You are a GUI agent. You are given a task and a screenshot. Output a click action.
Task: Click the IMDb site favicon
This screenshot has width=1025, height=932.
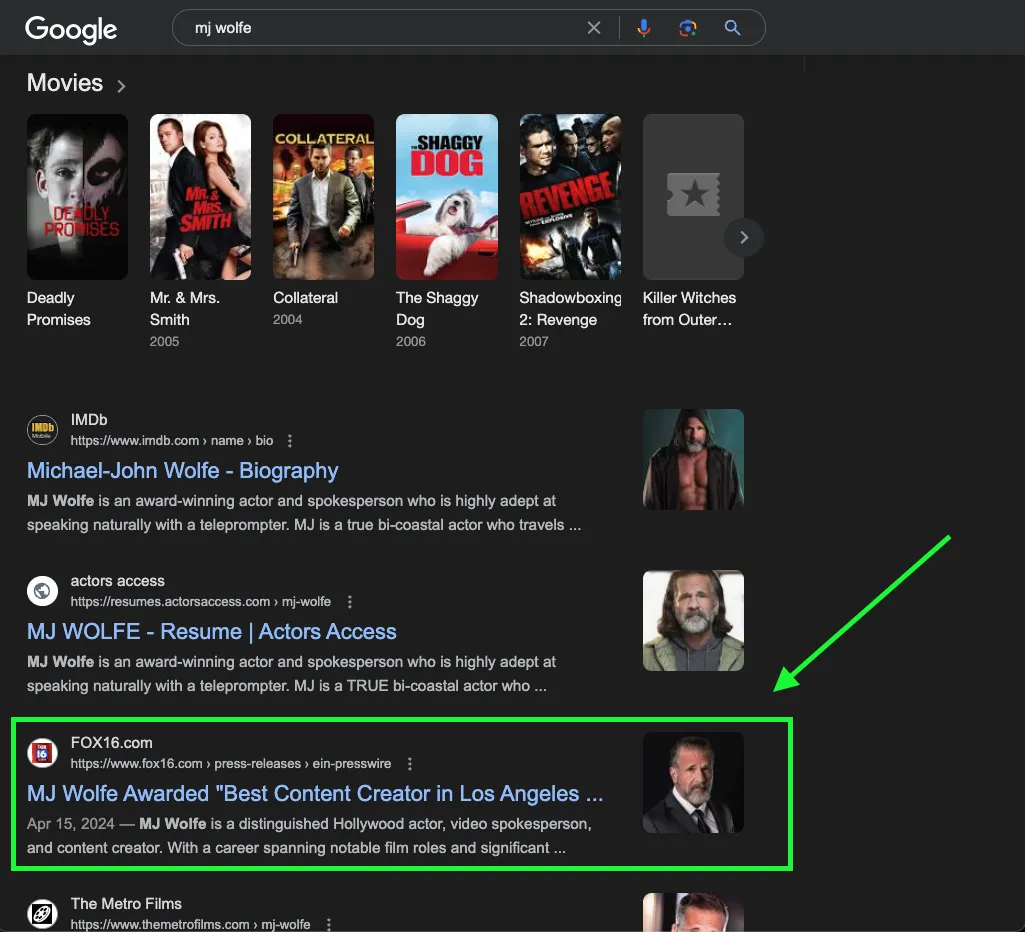pyautogui.click(x=42, y=430)
